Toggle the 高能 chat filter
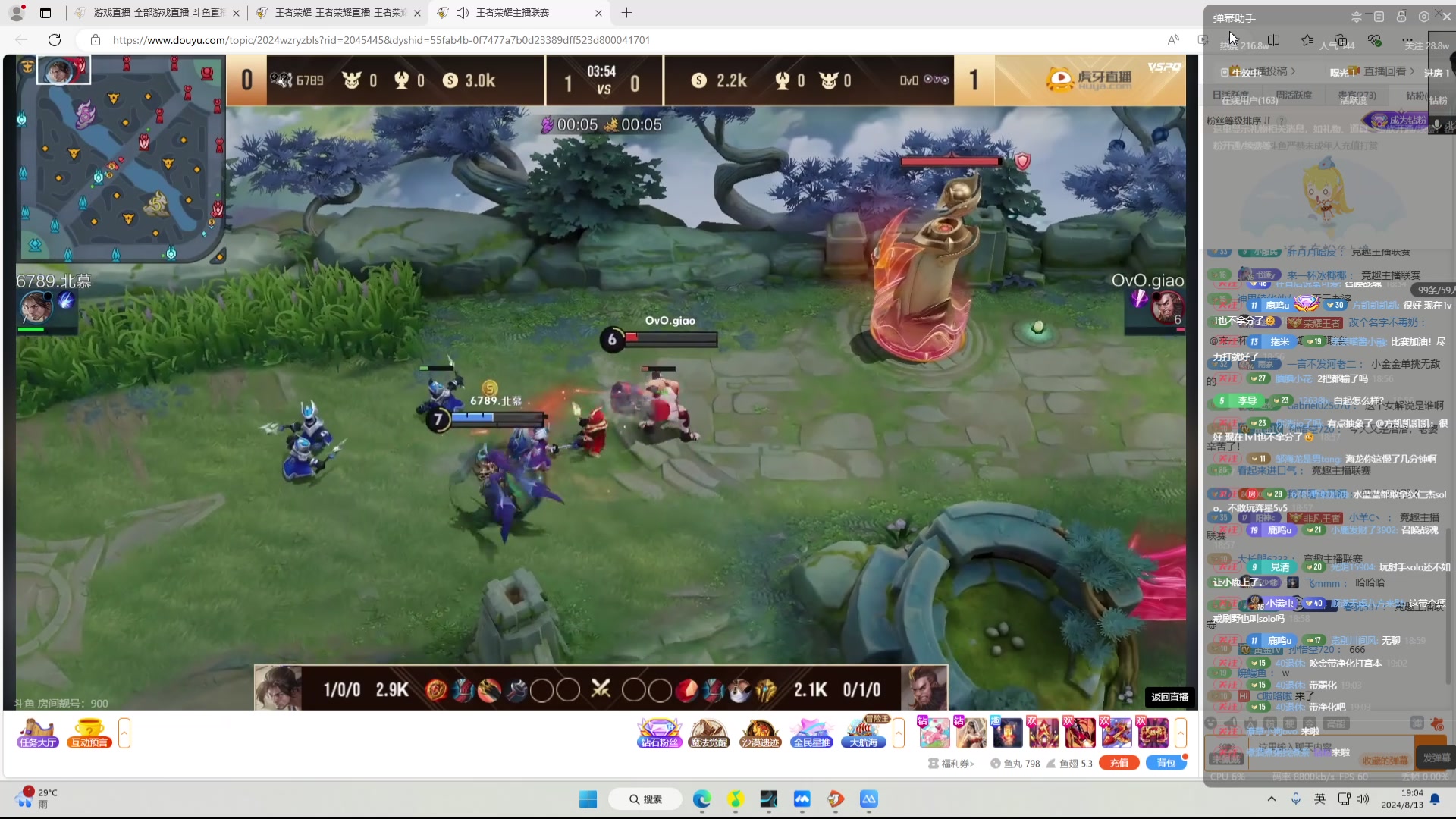The image size is (1456, 819). point(1335,723)
